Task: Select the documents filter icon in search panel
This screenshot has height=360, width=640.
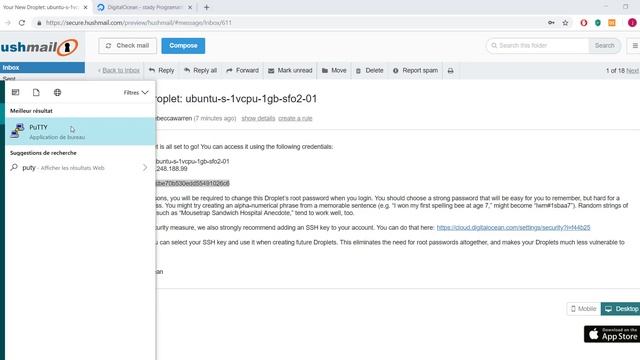Action: click(x=36, y=92)
